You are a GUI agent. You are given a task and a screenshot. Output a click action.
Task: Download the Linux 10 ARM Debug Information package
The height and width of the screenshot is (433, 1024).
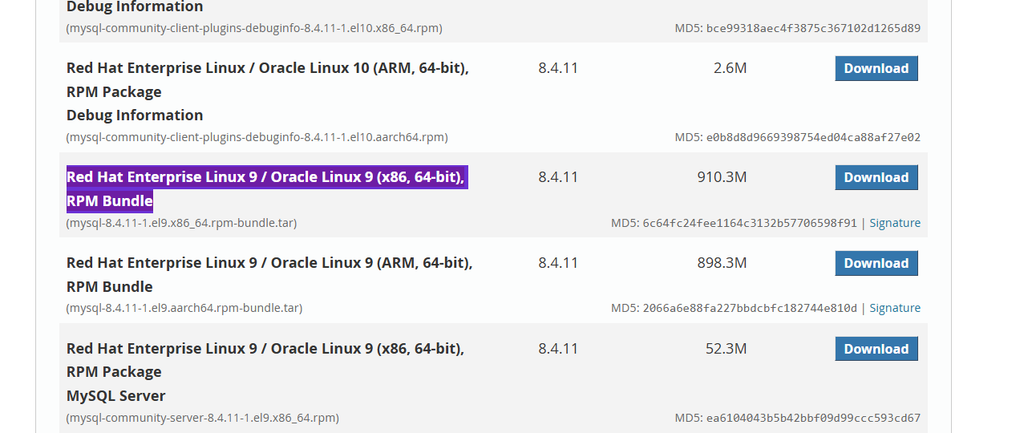click(x=876, y=69)
